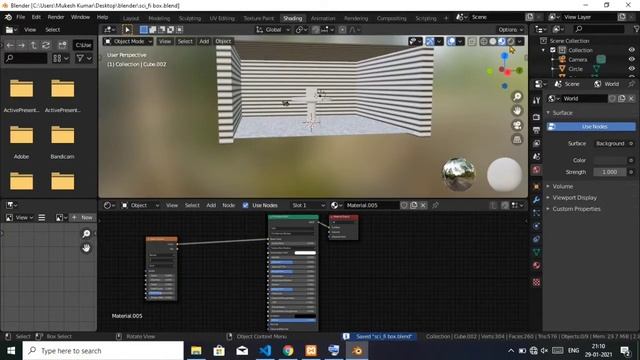The height and width of the screenshot is (360, 640).
Task: Click image editor pan hand icon
Action: pos(86,248)
